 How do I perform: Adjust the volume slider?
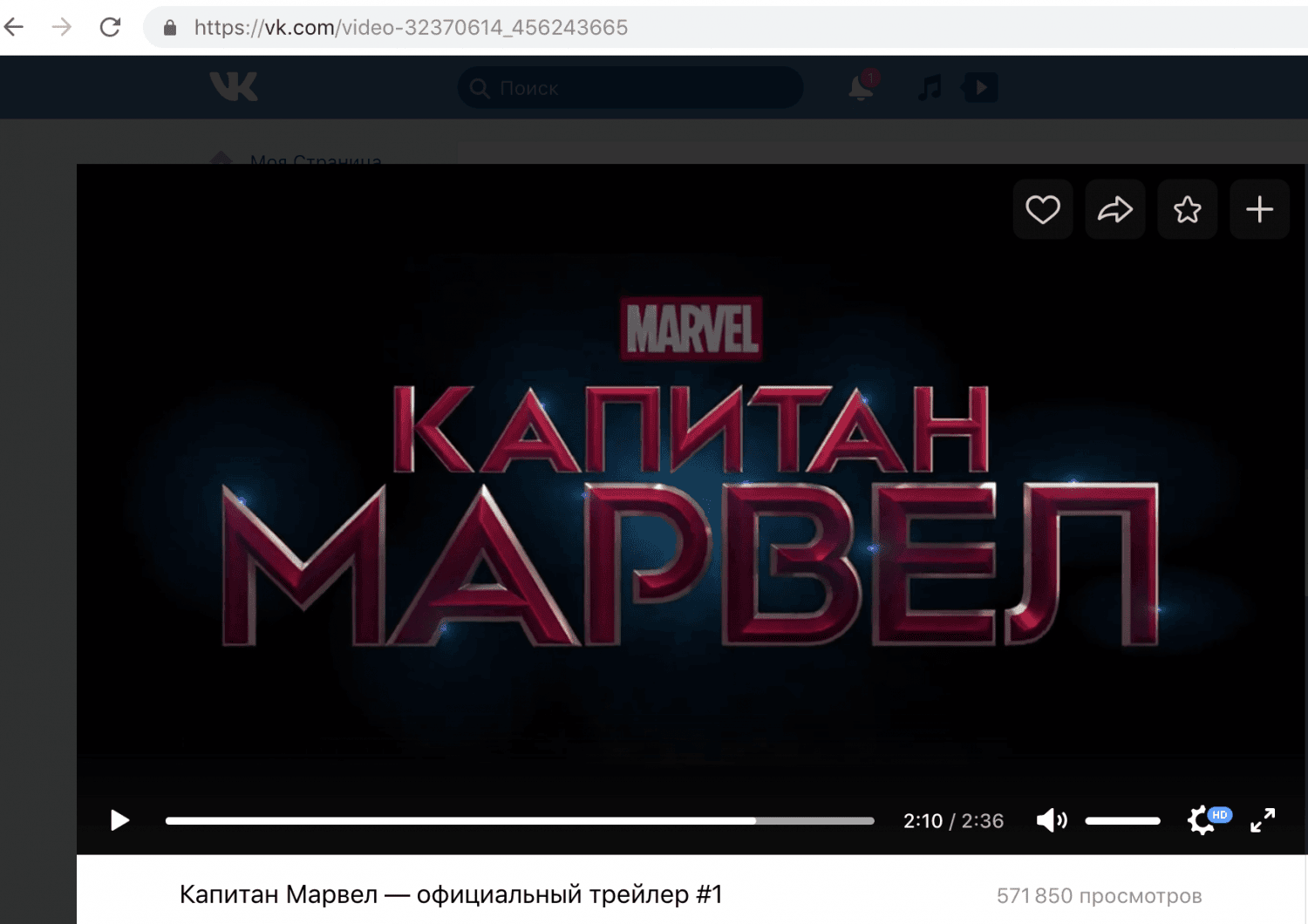tap(1122, 820)
